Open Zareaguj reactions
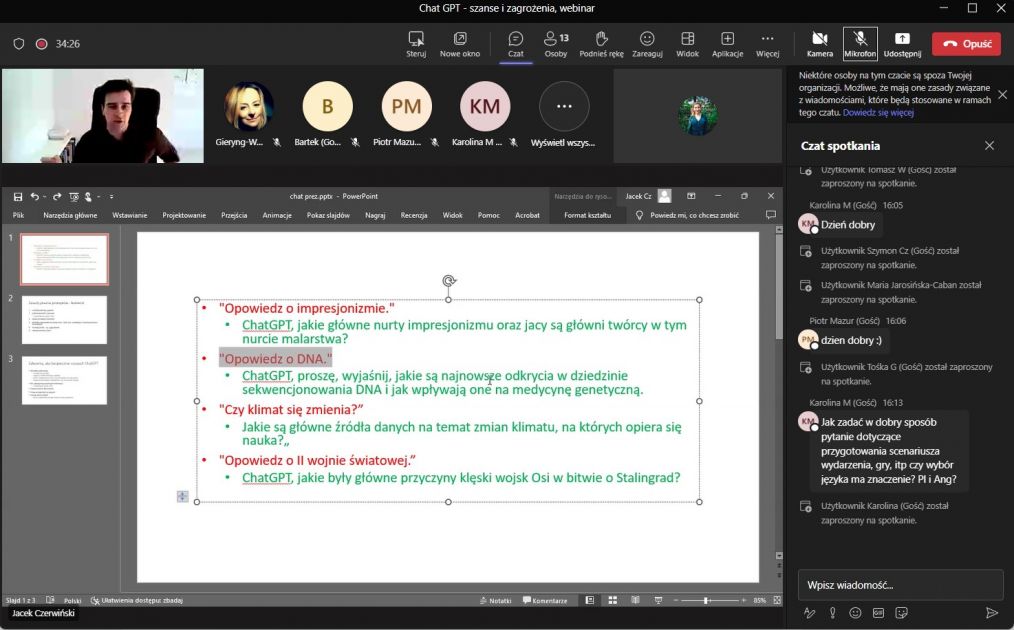 [x=647, y=44]
